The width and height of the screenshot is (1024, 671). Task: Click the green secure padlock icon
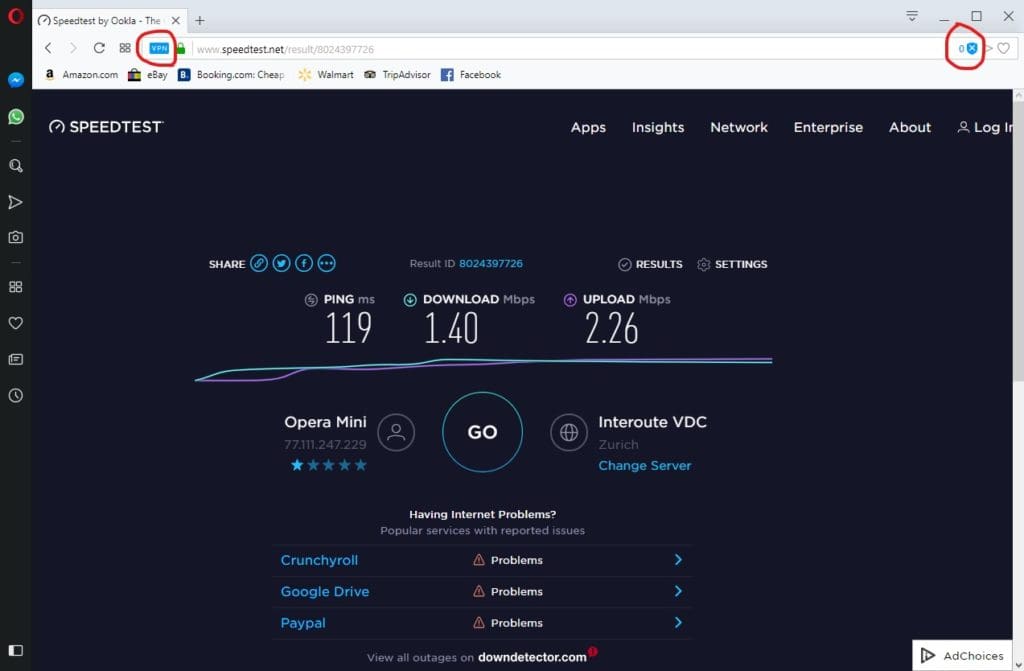[x=181, y=48]
